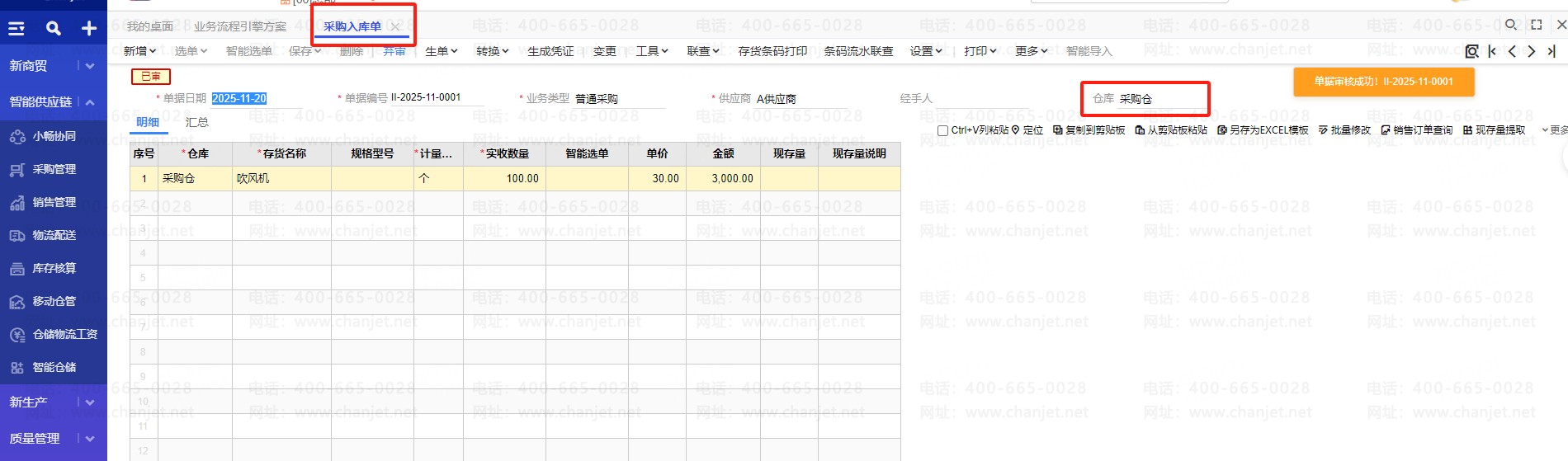Screen dimensions: 1568x461
Task: Click 销售订单查询 tool
Action: 1416,130
